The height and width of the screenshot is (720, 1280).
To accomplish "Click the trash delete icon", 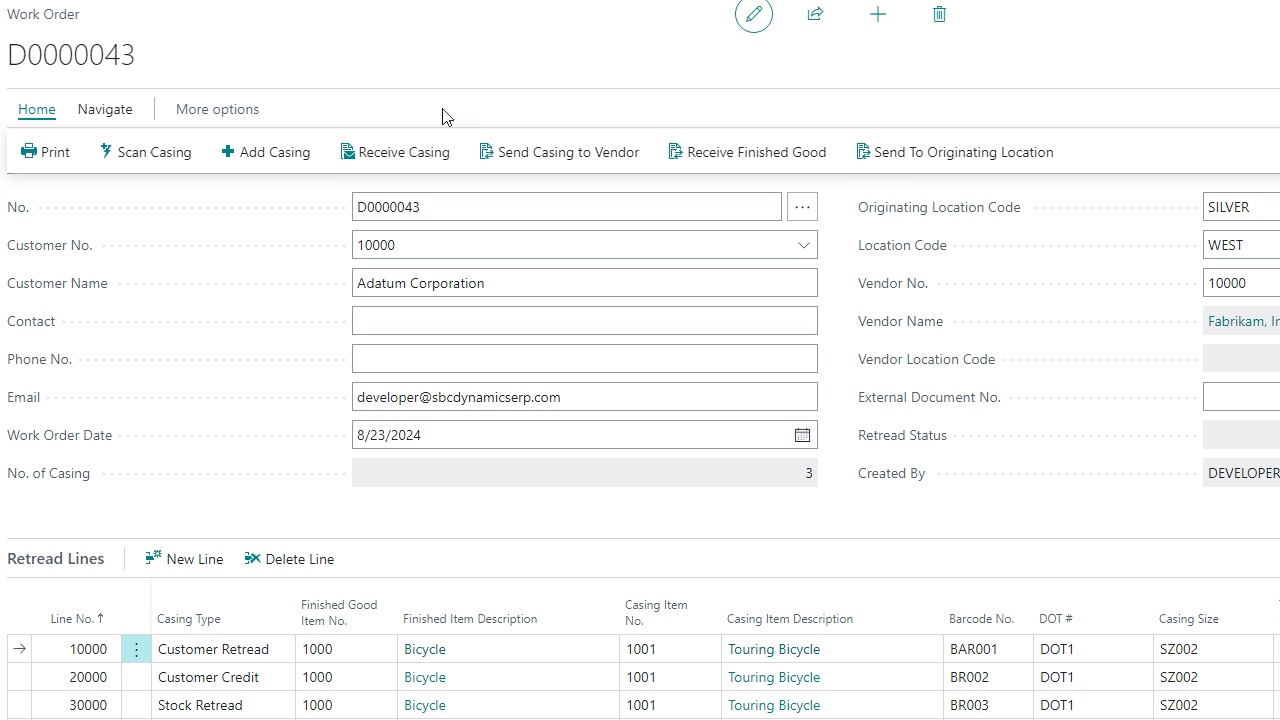I will click(939, 14).
